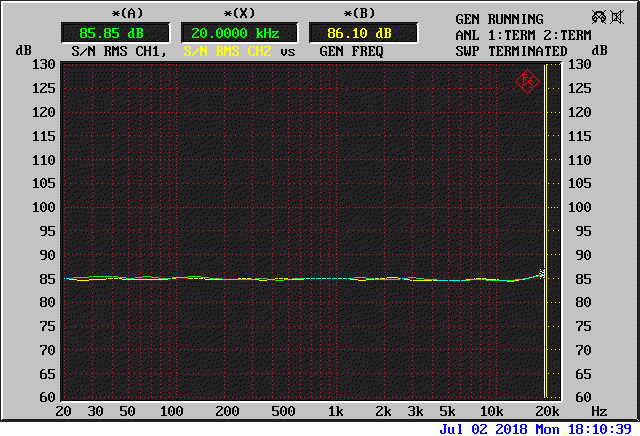Click the left muted speaker icon
The height and width of the screenshot is (436, 640).
[598, 17]
